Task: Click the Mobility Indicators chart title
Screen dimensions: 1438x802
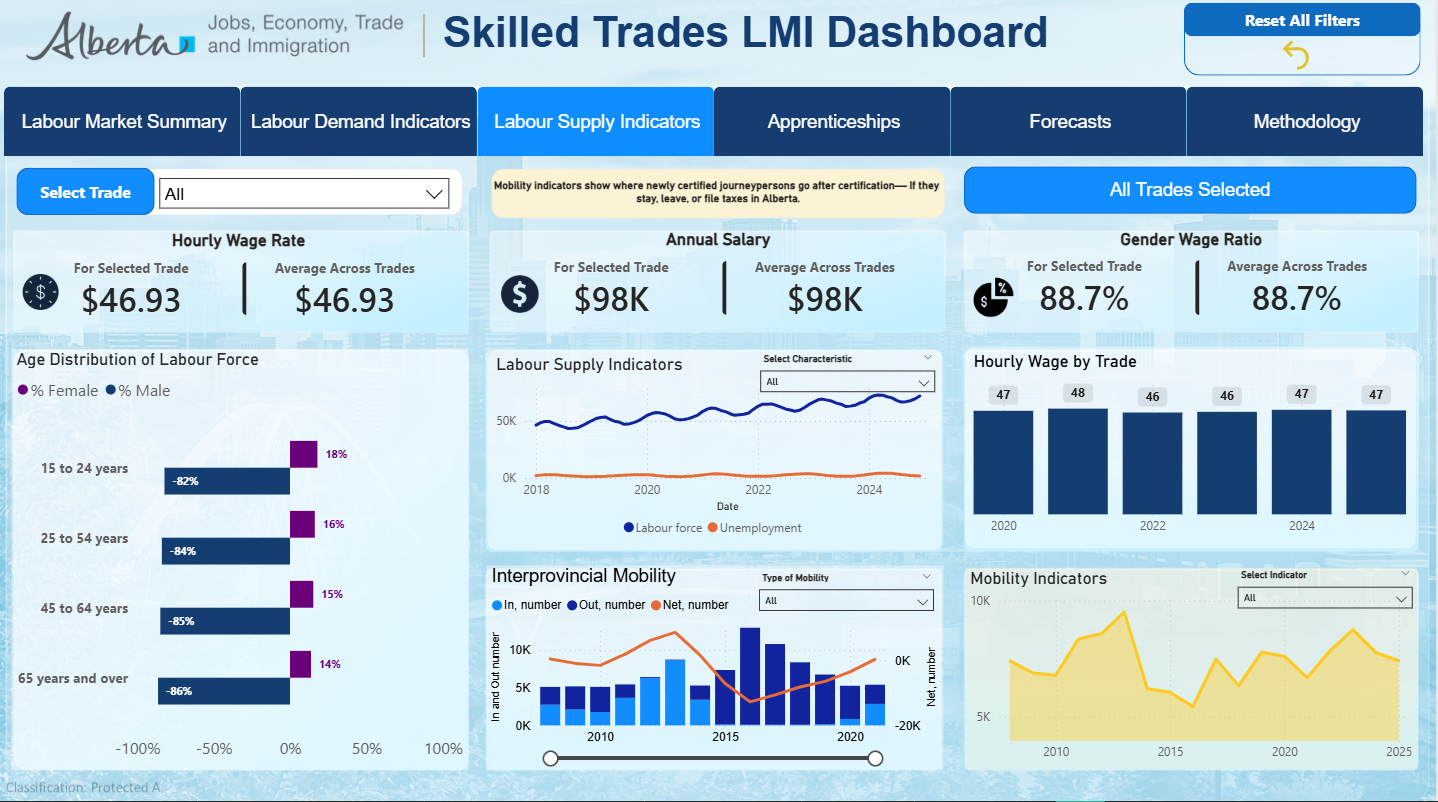Action: tap(1039, 579)
